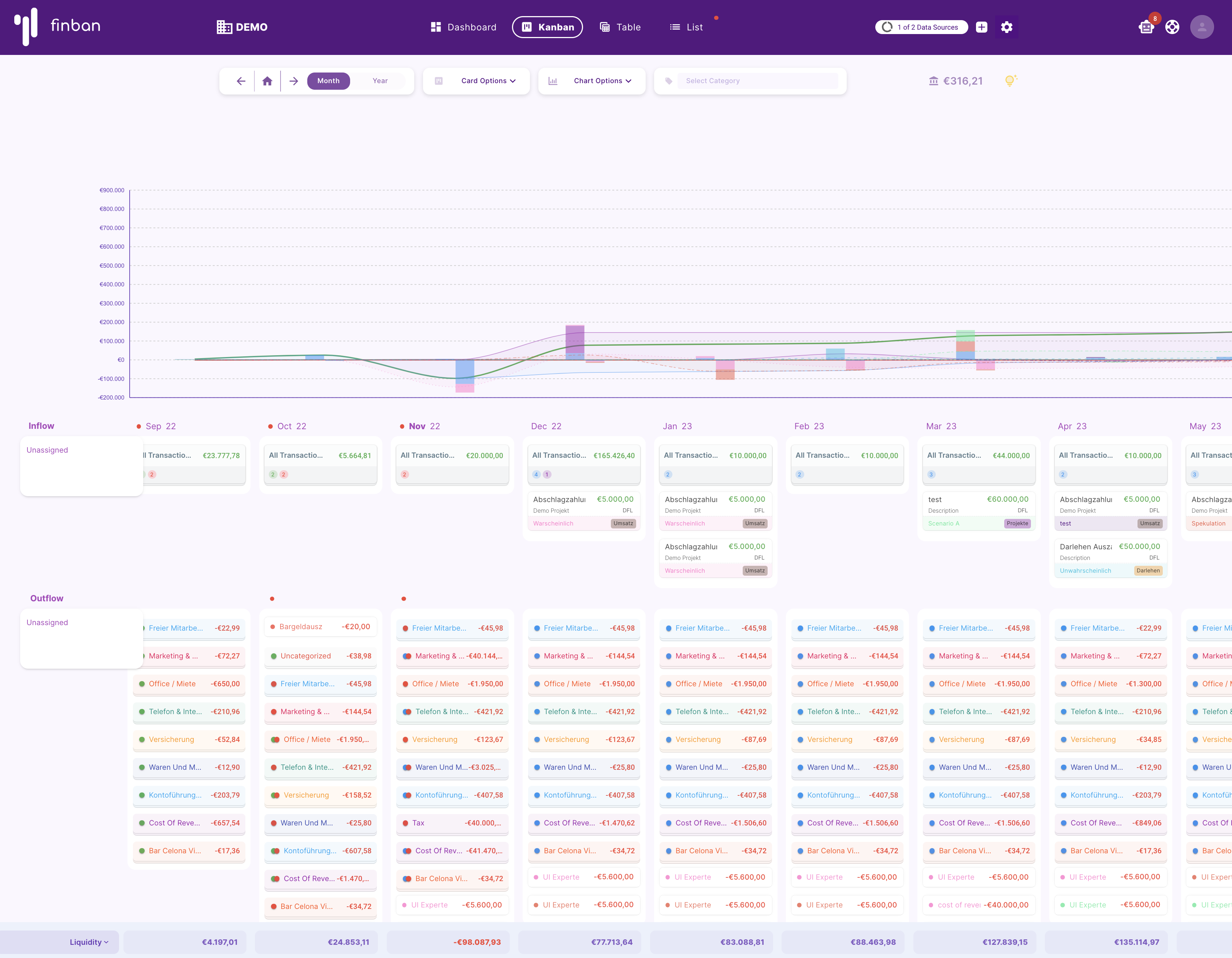1232x958 pixels.
Task: Open the robot notifications icon
Action: pos(1146,27)
